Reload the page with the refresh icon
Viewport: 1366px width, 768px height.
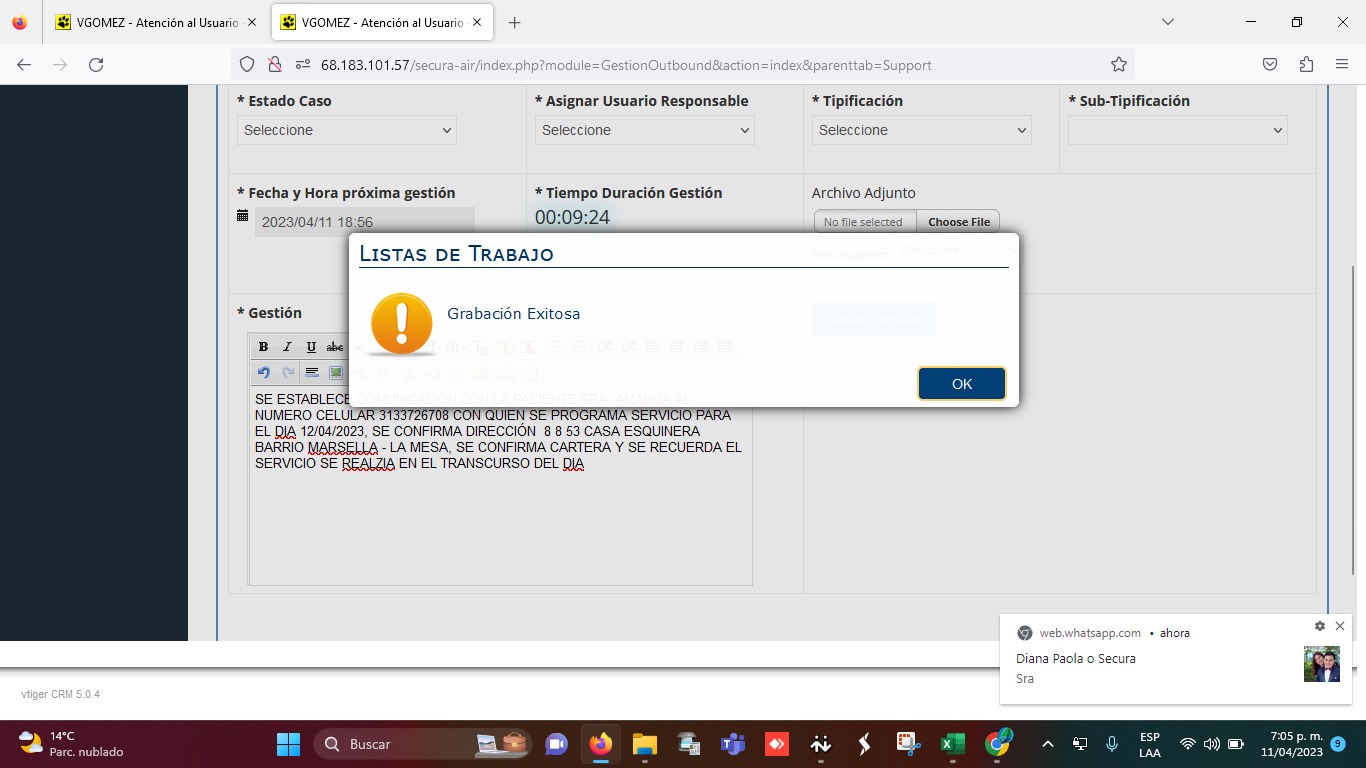tap(96, 65)
